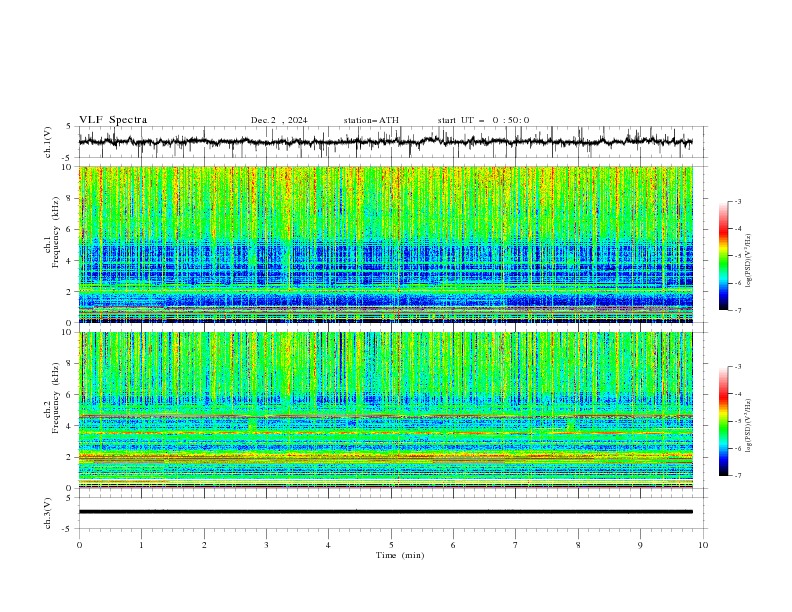Click the time axis tick label '7'
The width and height of the screenshot is (792, 612).
(x=516, y=545)
